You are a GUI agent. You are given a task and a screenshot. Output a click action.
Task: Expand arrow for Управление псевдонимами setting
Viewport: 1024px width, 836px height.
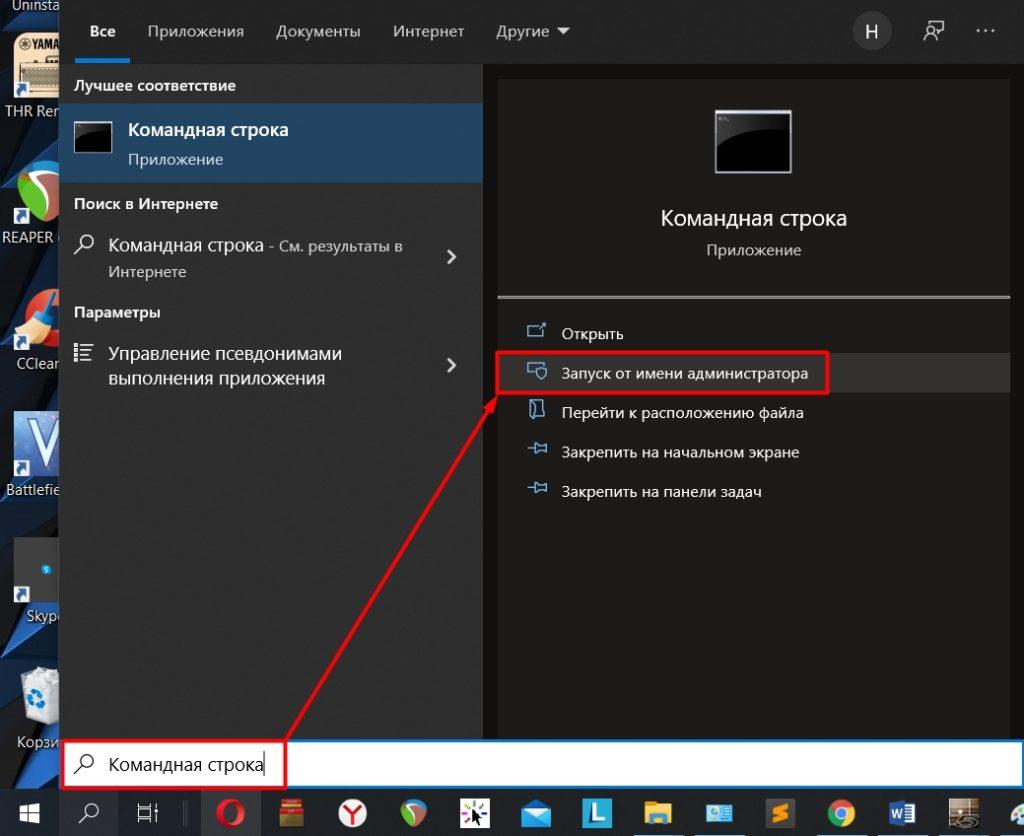[x=451, y=365]
